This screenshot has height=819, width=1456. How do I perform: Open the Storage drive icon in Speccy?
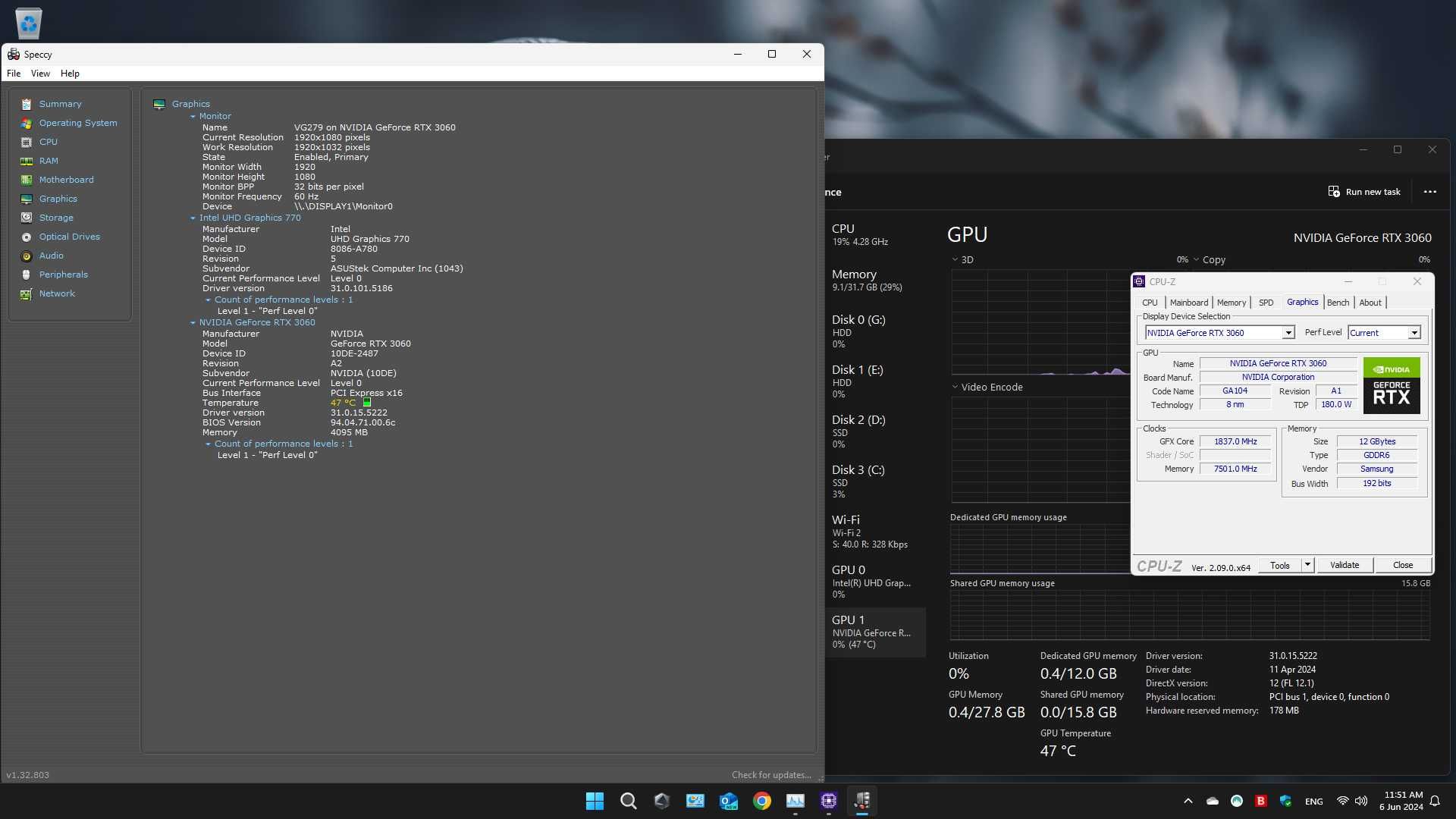(27, 218)
